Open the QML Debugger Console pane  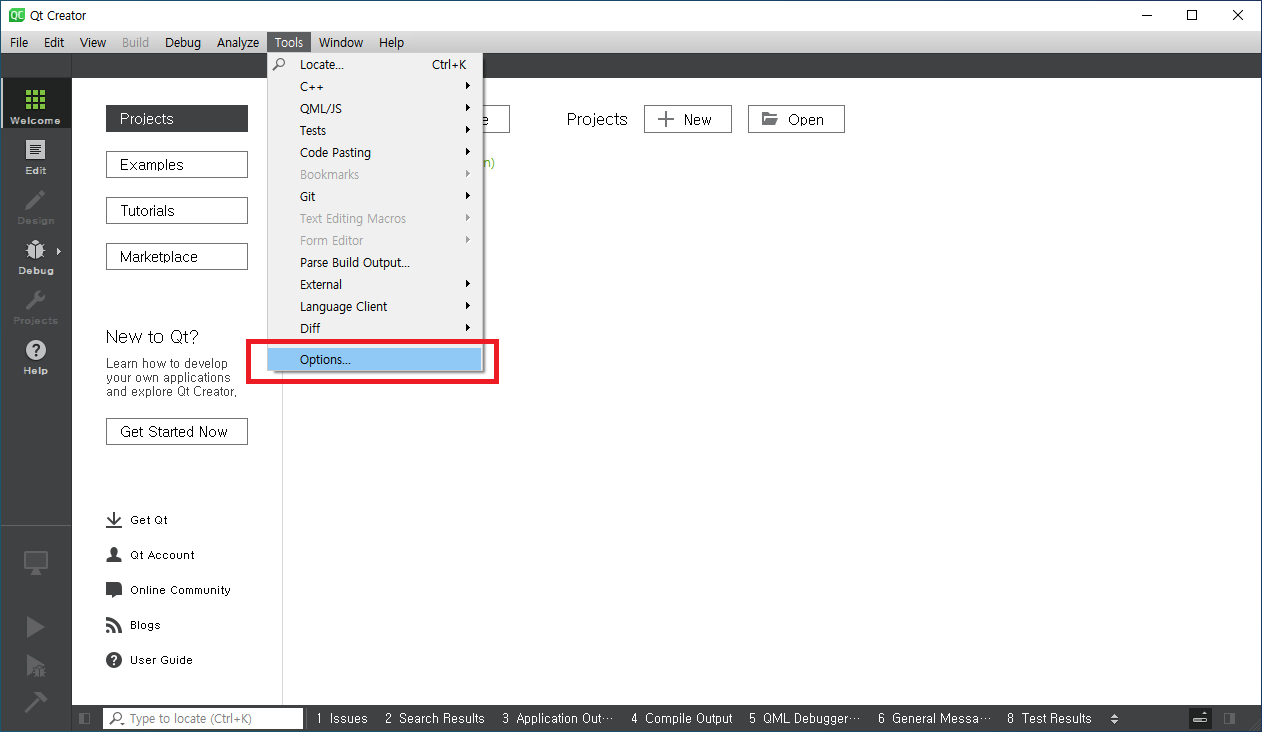coord(804,718)
